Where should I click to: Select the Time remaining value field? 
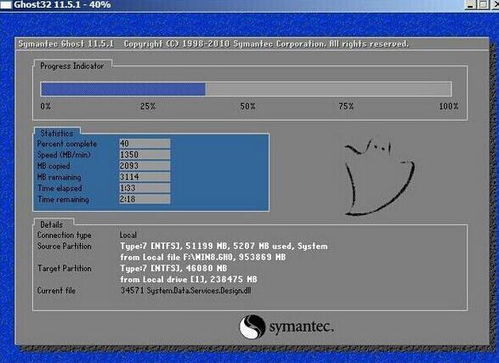tap(145, 199)
